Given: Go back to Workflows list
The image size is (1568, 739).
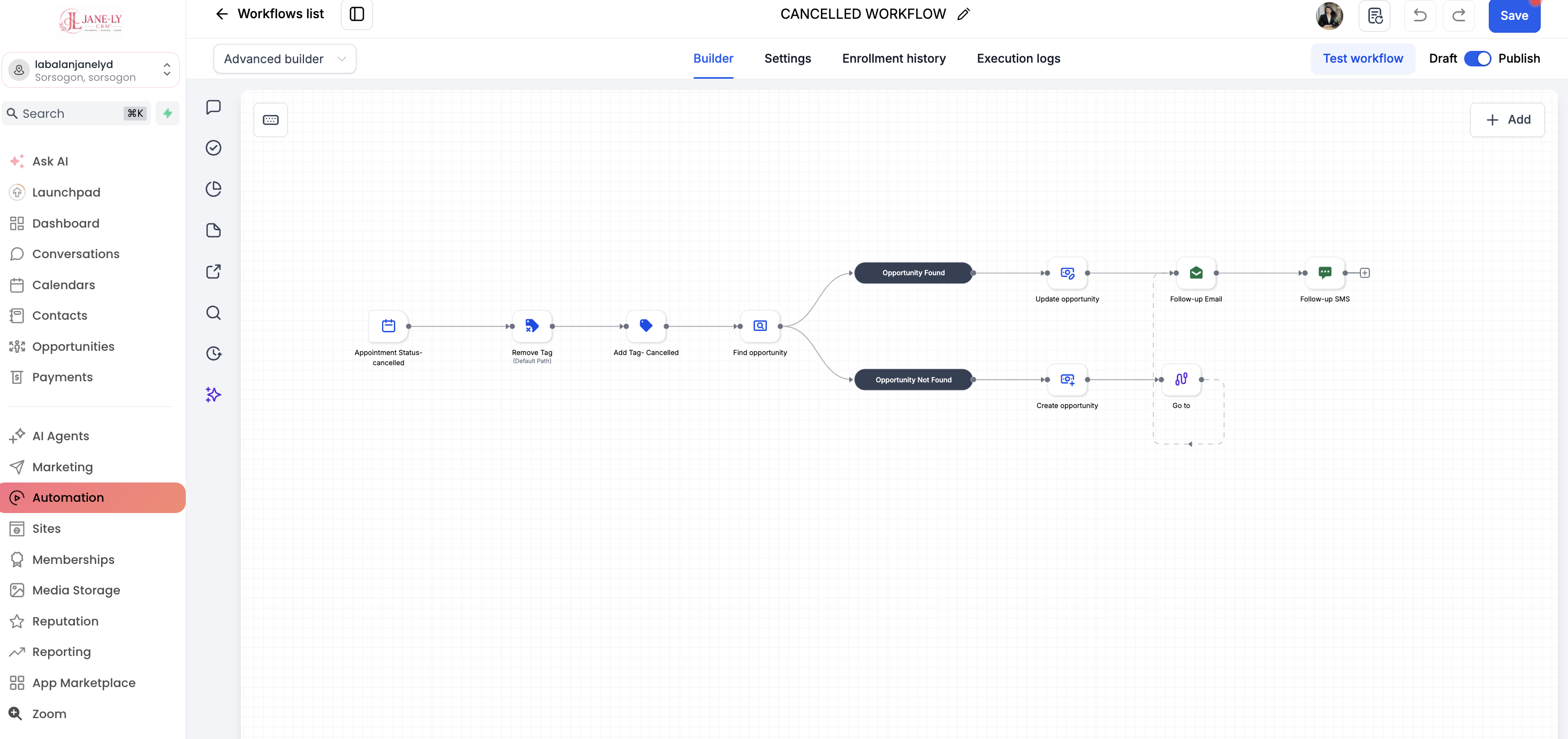Looking at the screenshot, I should pos(270,14).
